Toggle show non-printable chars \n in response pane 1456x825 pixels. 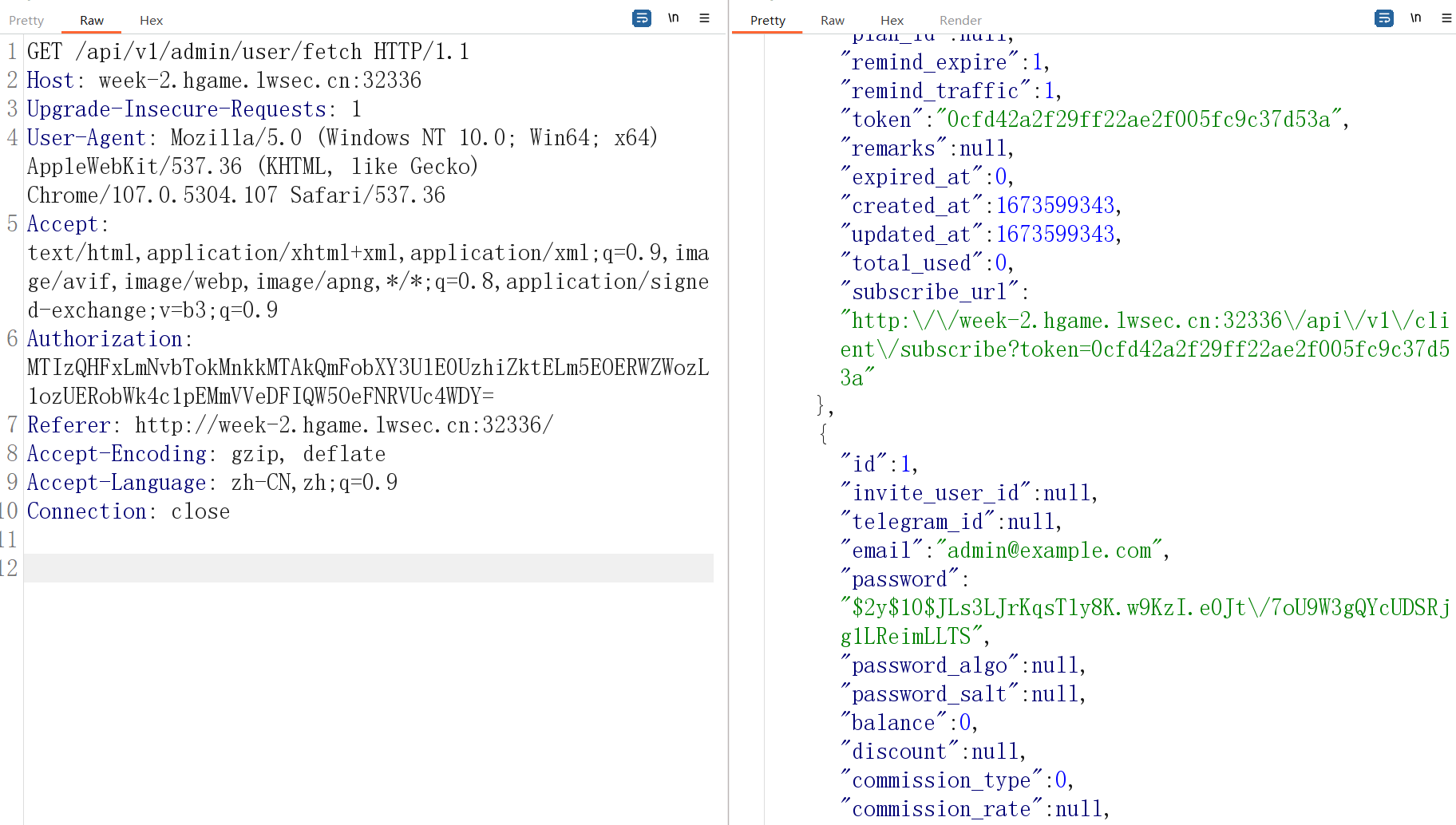1416,18
